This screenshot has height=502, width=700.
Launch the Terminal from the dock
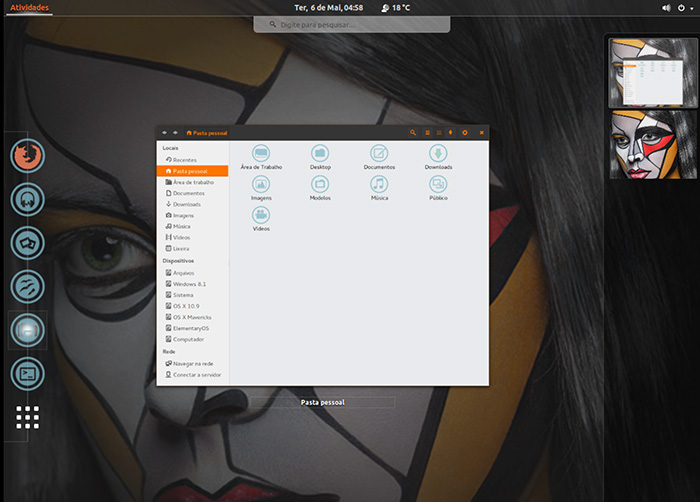[28, 374]
